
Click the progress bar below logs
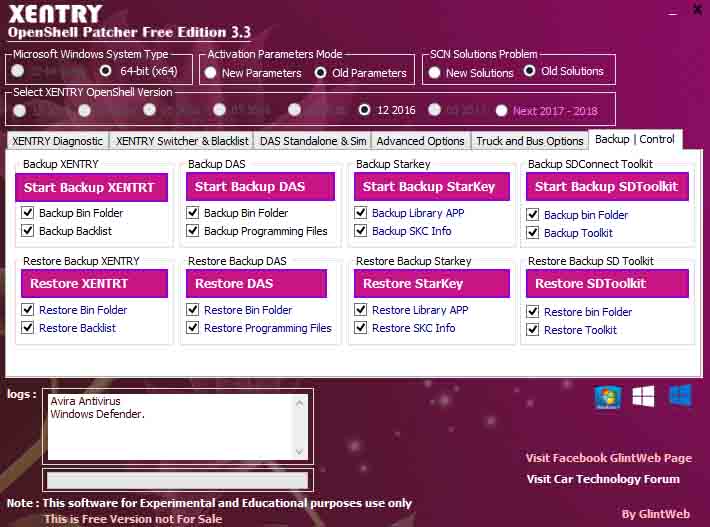[178, 480]
